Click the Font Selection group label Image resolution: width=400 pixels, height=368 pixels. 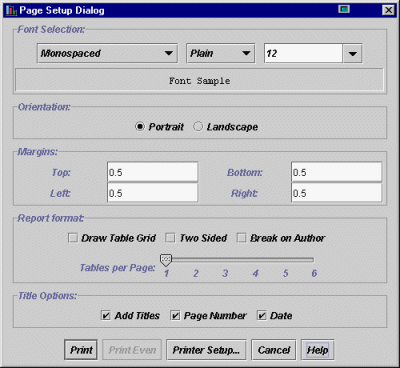tap(51, 29)
